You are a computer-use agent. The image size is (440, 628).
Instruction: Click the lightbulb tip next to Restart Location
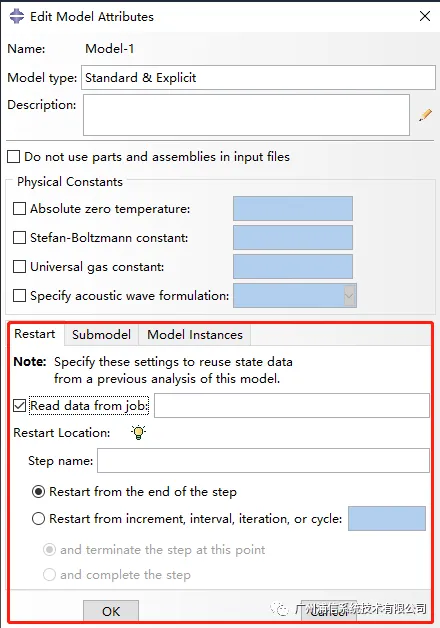[139, 432]
